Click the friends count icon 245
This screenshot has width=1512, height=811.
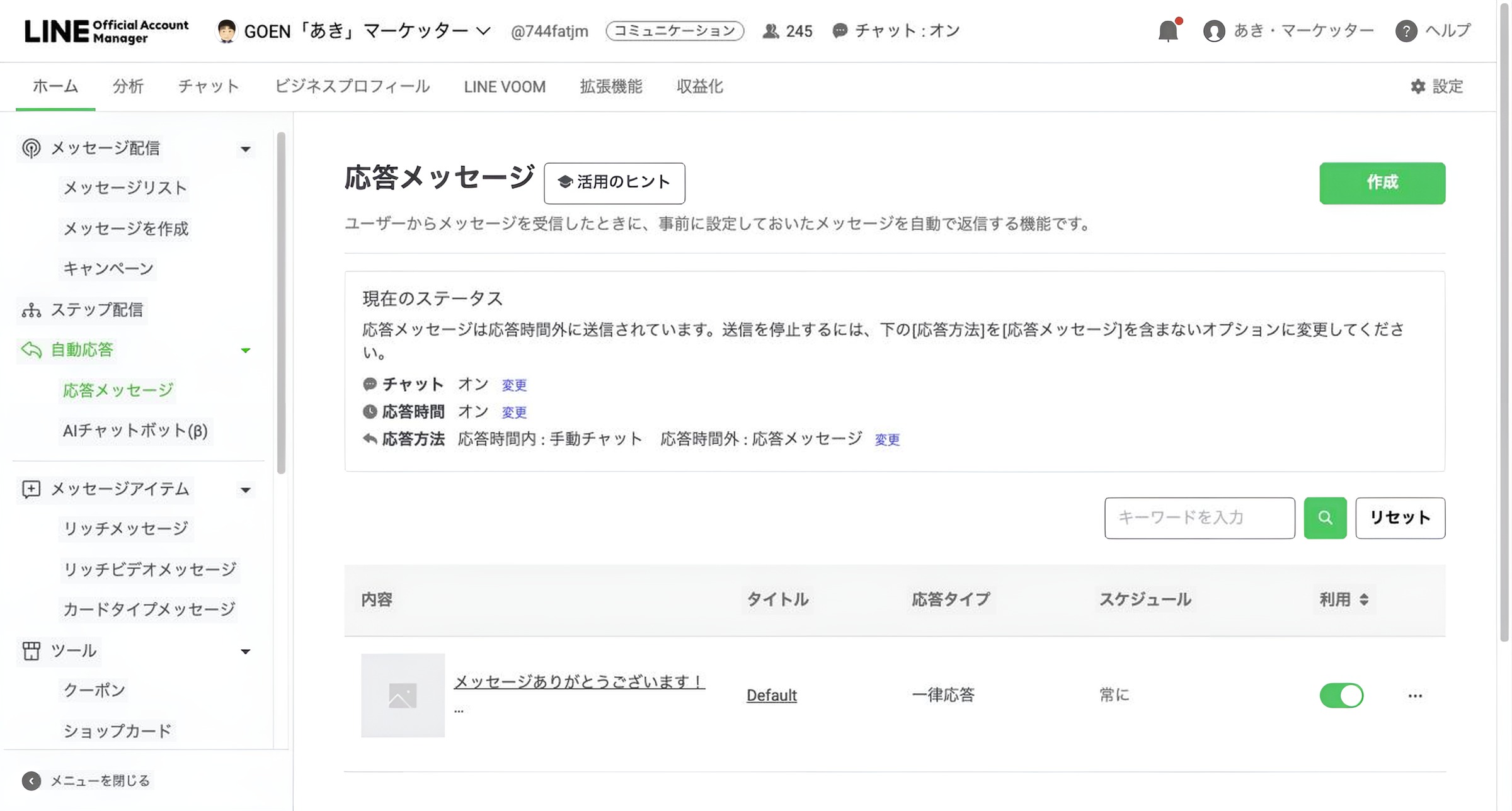pos(770,31)
